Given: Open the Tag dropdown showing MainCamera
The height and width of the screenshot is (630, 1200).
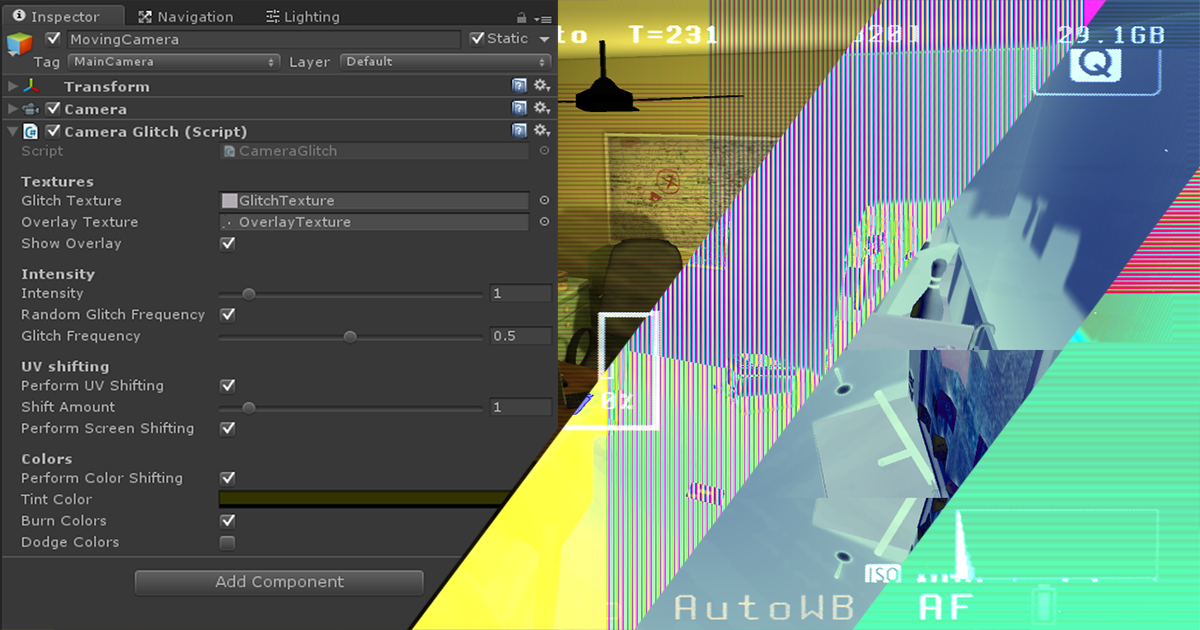Looking at the screenshot, I should (173, 61).
